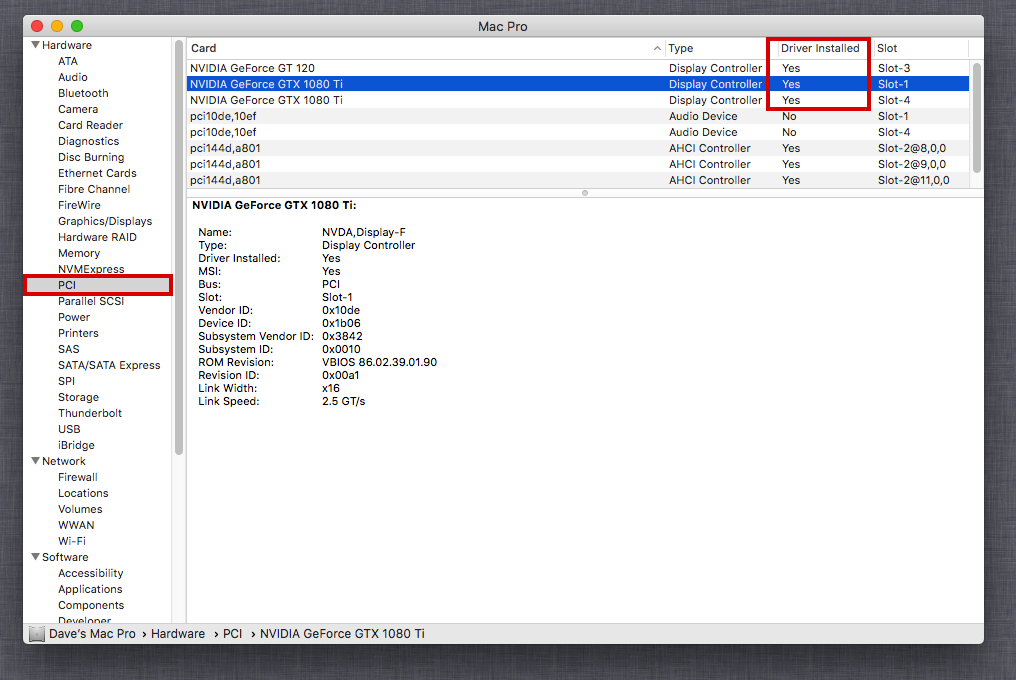The image size is (1016, 680).
Task: Click GTX 1080 Ti in path bar
Action: pyautogui.click(x=342, y=634)
